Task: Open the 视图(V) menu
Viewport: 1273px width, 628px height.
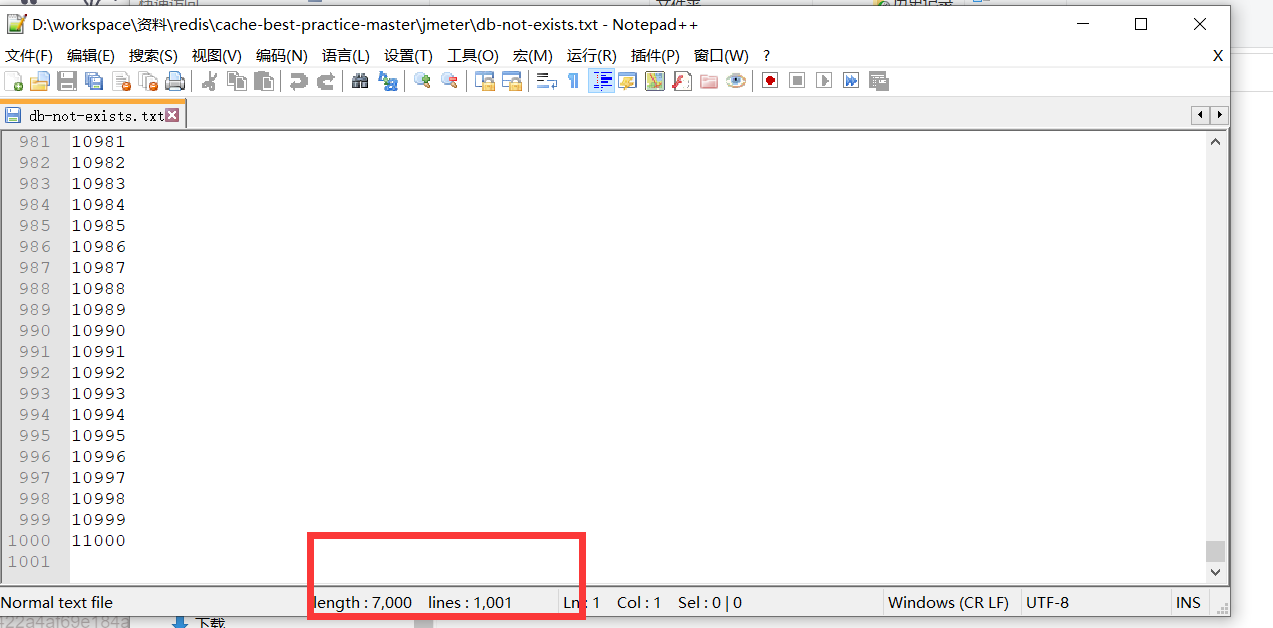Action: tap(216, 56)
